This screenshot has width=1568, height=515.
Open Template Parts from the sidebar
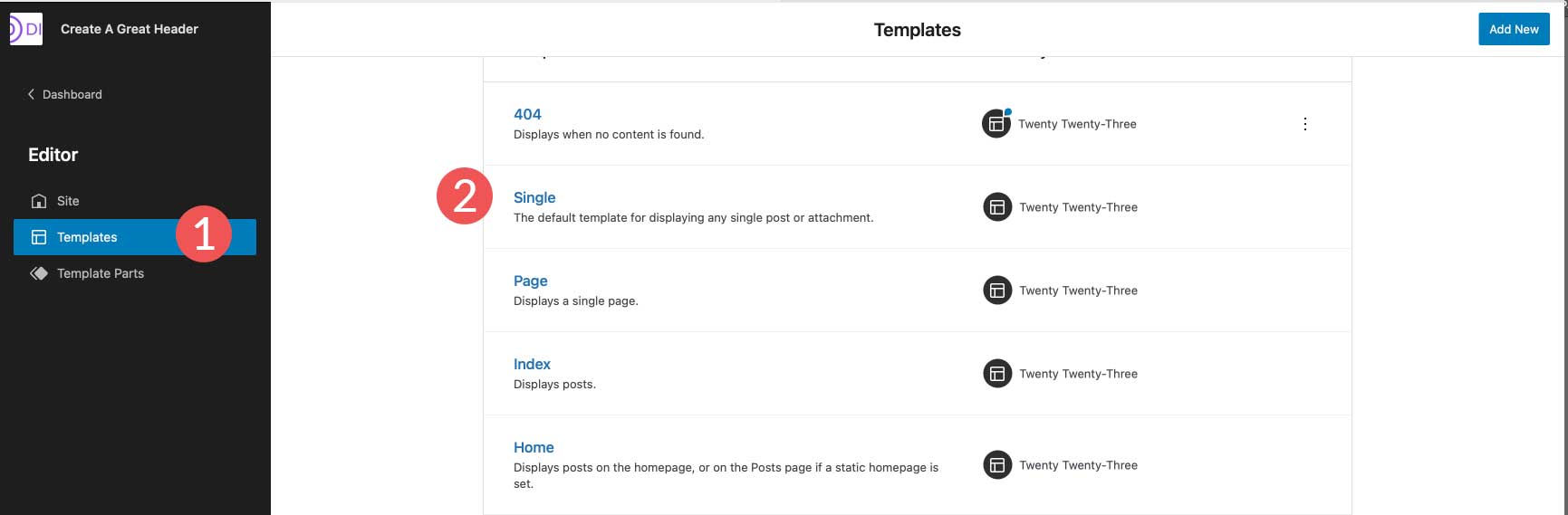pyautogui.click(x=101, y=273)
